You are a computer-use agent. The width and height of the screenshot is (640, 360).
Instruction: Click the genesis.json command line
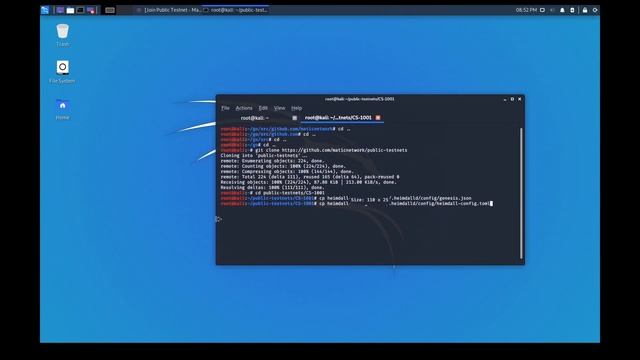(346, 198)
